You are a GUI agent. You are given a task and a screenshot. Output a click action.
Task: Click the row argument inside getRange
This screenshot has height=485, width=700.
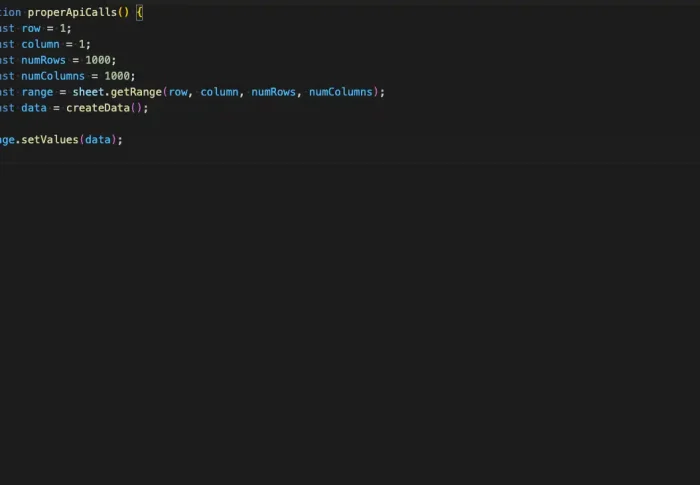(x=178, y=92)
